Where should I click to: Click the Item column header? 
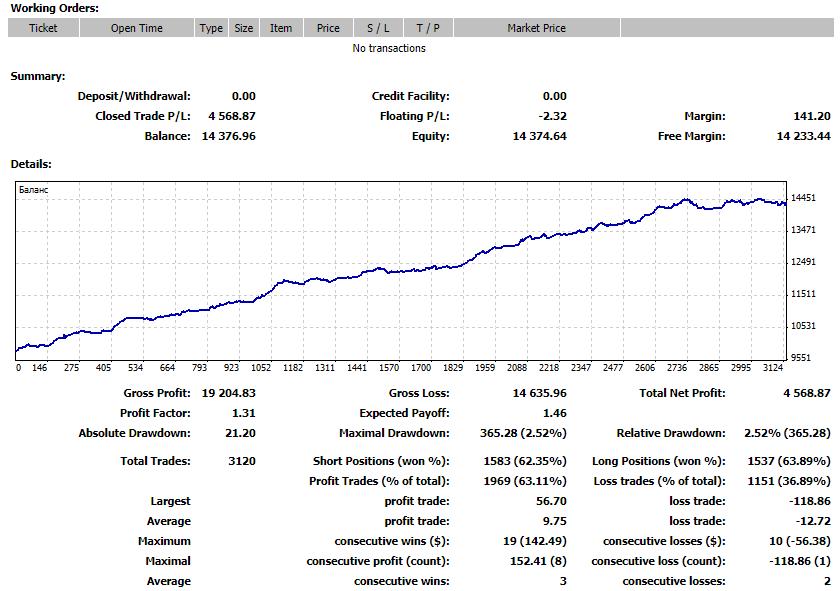coord(281,28)
